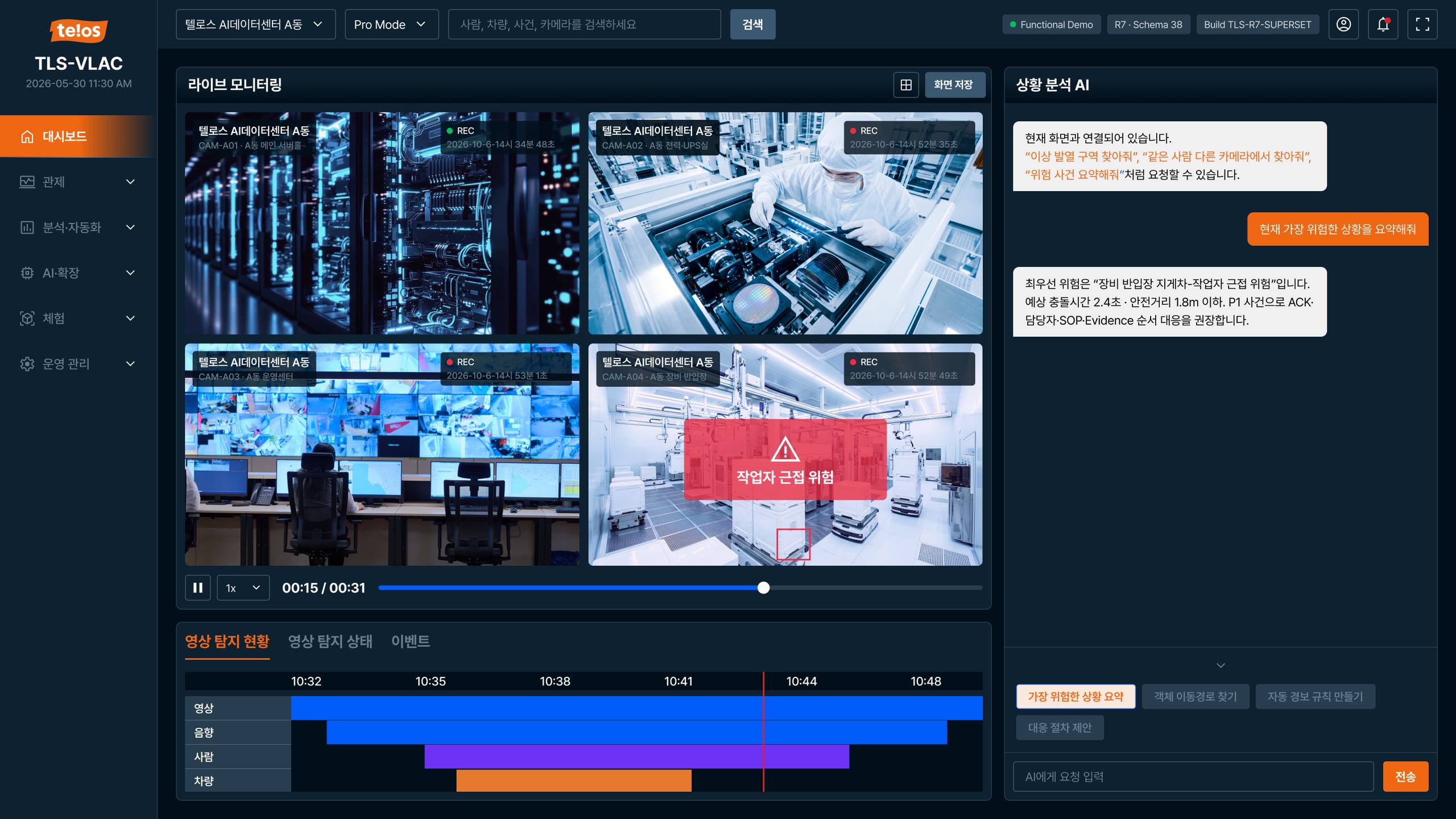
Task: Expand the 분석·자동화 menu chevron
Action: pos(130,227)
